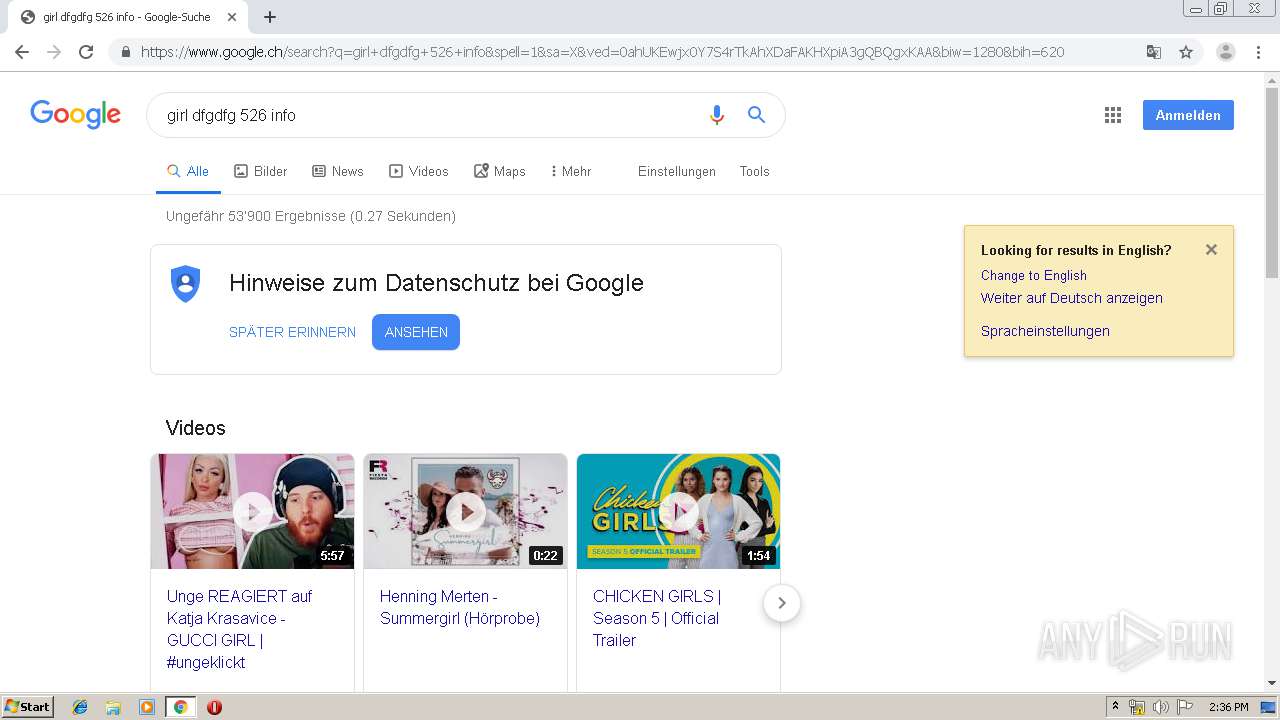1280x720 pixels.
Task: Click the Action Center flag icon
Action: [x=1185, y=707]
